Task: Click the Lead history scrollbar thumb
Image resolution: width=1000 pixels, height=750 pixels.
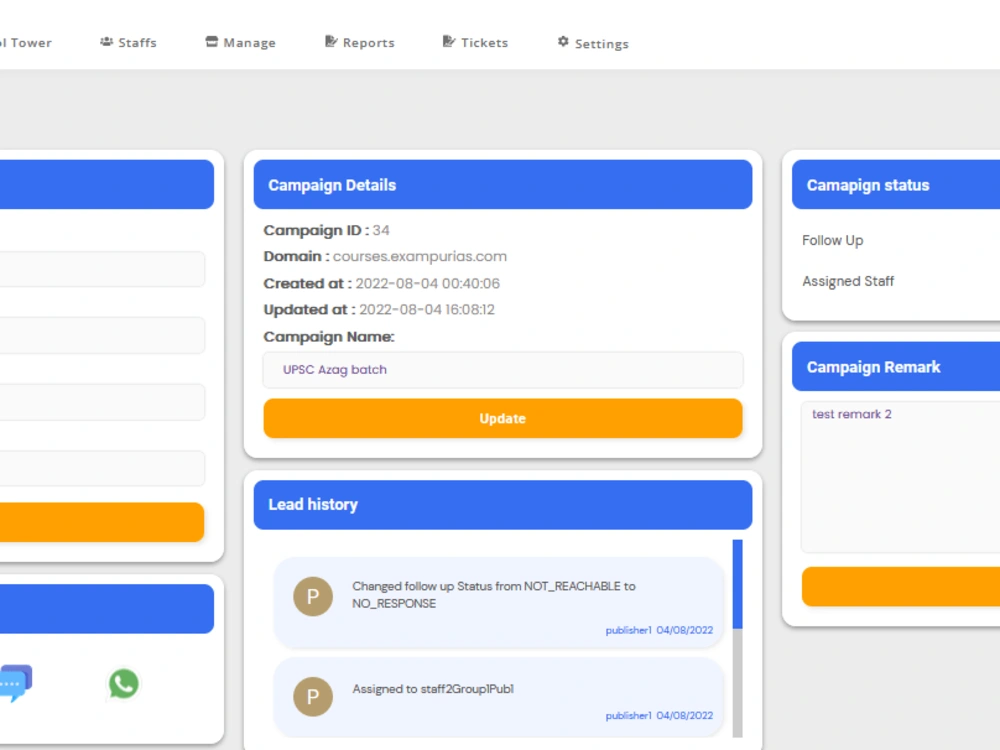Action: [x=737, y=584]
